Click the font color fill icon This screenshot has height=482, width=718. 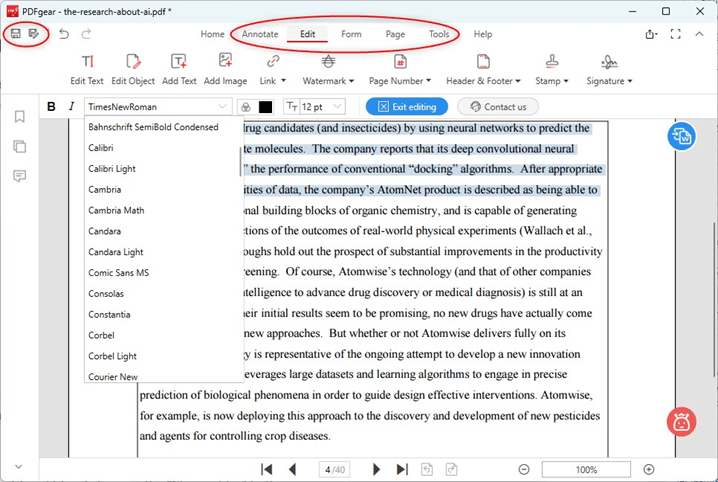(246, 107)
